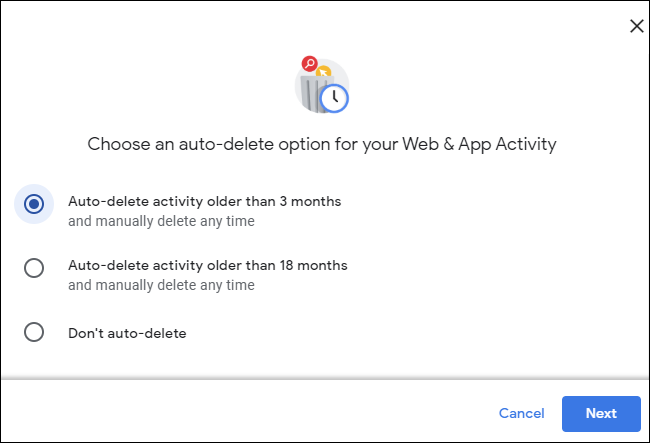
Task: Select the 18 months auto-delete radio button
Action: coord(34,268)
